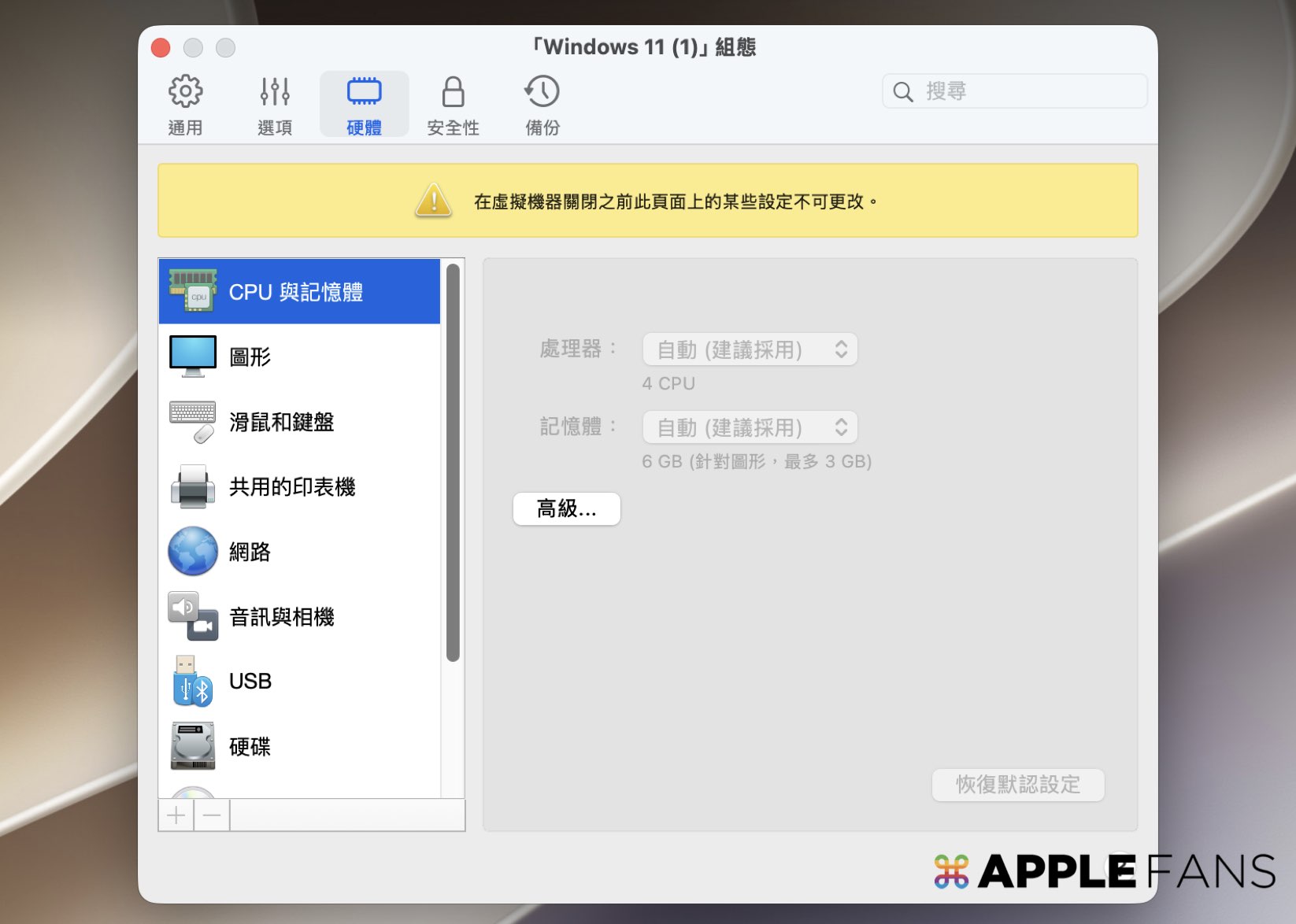Click the 處理器： label
This screenshot has width=1296, height=924.
(578, 349)
